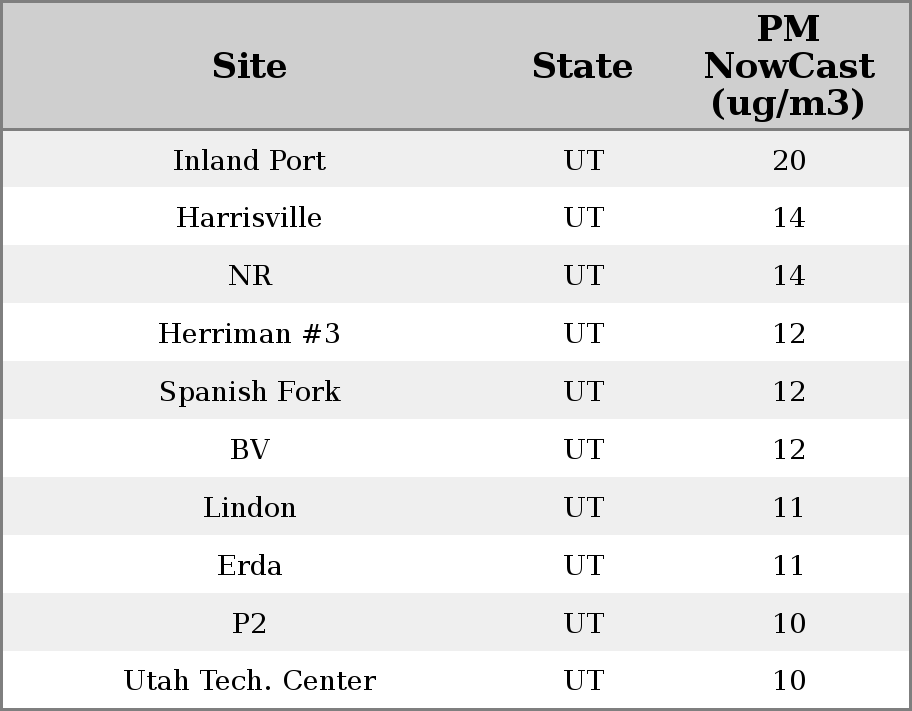Select the Utah Tech. Center site
912x711 pixels.
tap(249, 681)
